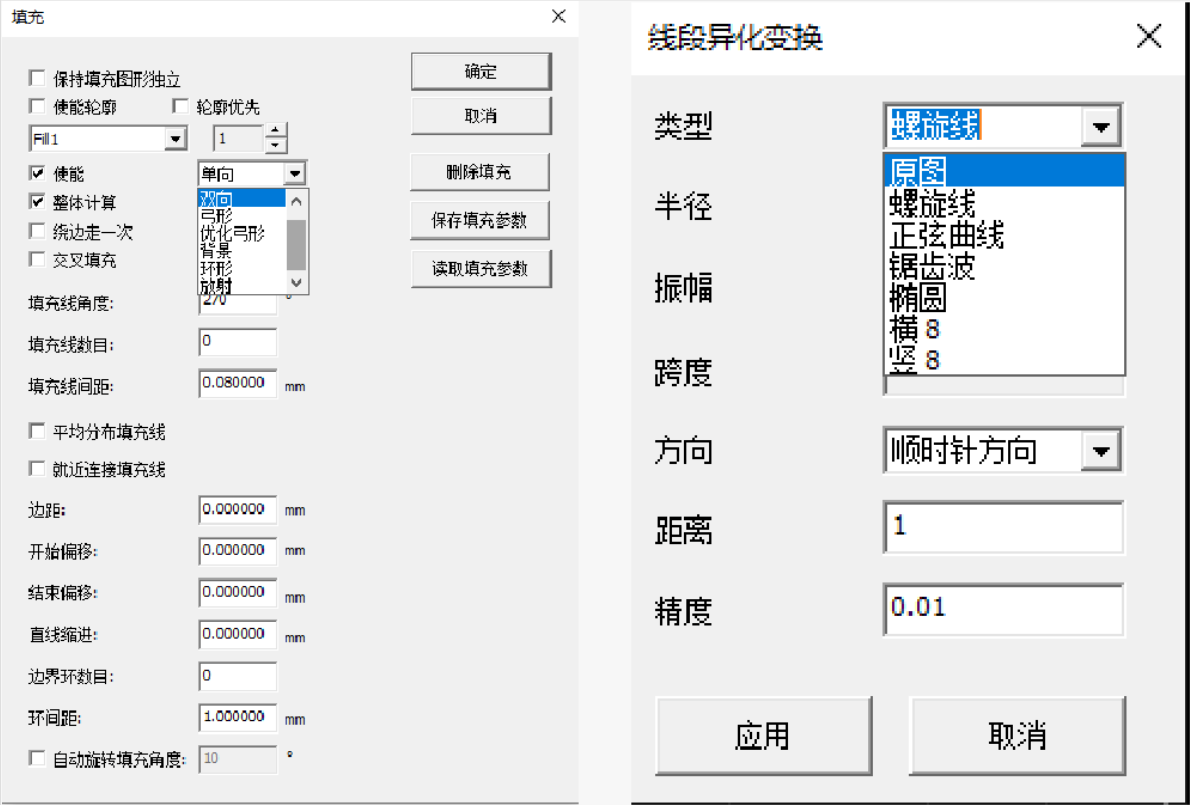Click the 精度 input field
The height and width of the screenshot is (805, 1190).
click(x=1004, y=609)
